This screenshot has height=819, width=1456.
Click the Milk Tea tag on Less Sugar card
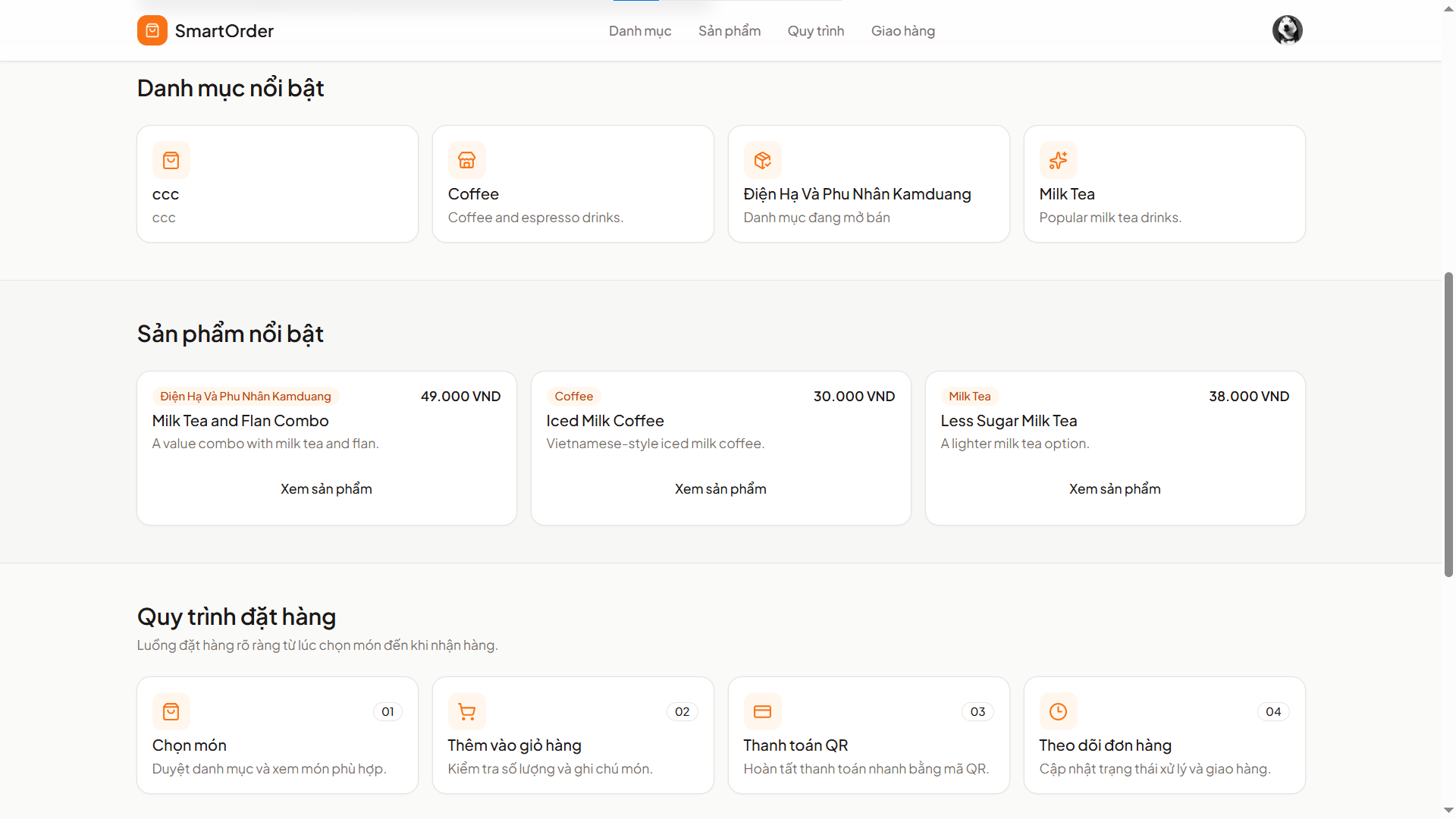(969, 397)
